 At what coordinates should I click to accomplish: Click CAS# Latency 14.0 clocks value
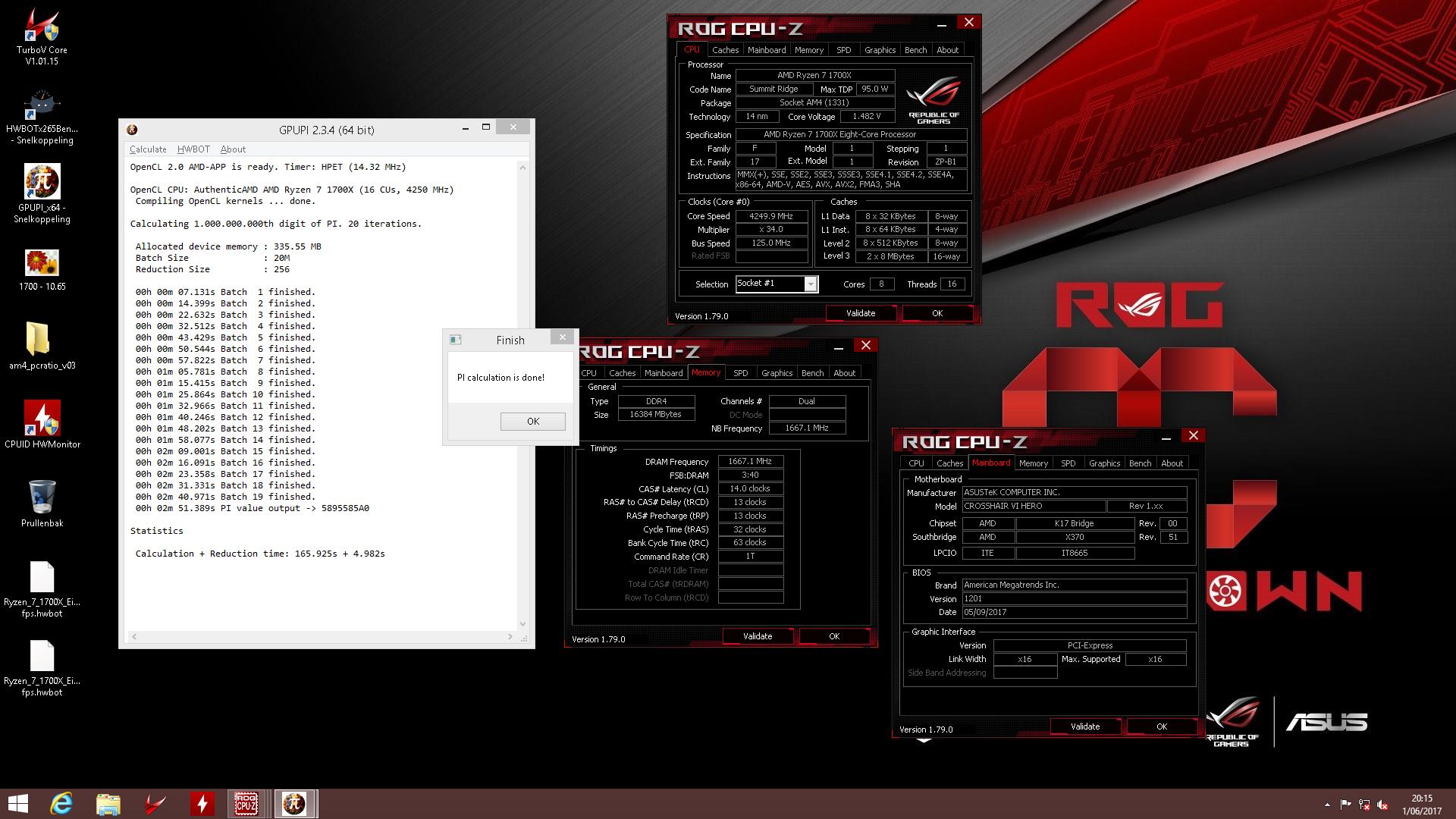click(750, 488)
